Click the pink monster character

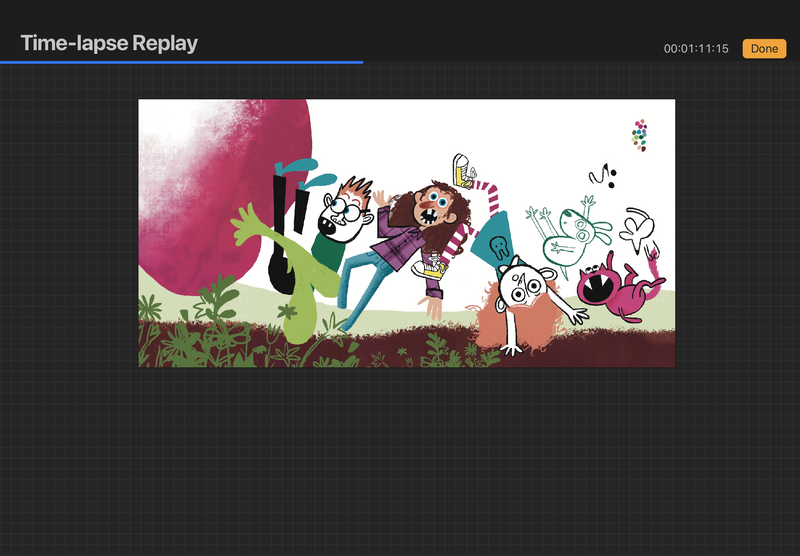[616, 289]
